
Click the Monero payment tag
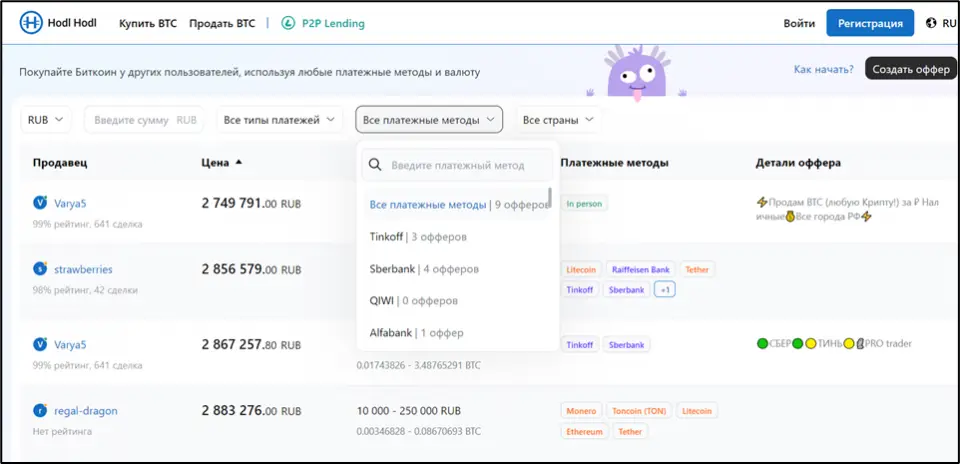pos(581,411)
